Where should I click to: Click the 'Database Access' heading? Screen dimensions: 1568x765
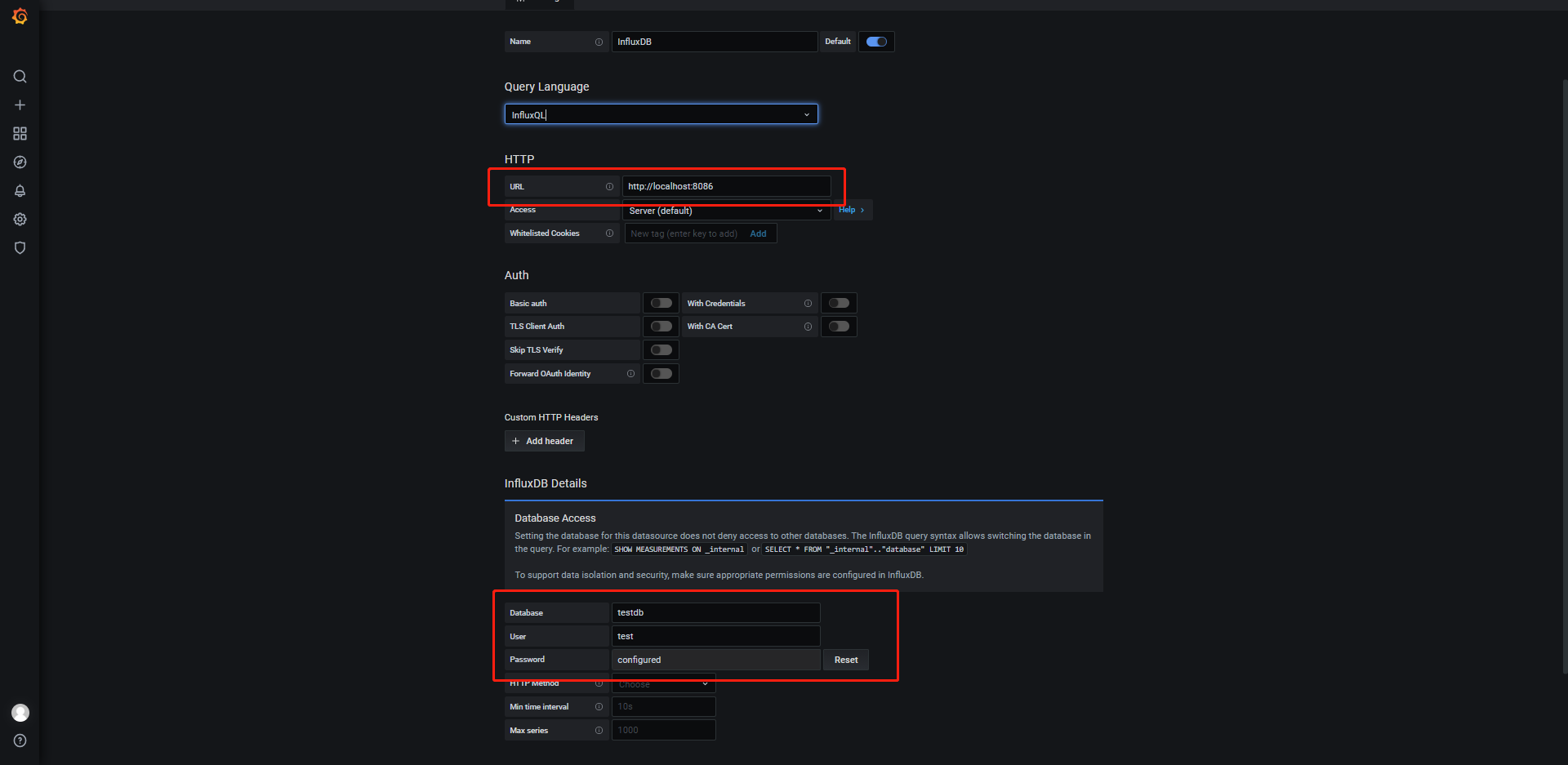coord(555,518)
